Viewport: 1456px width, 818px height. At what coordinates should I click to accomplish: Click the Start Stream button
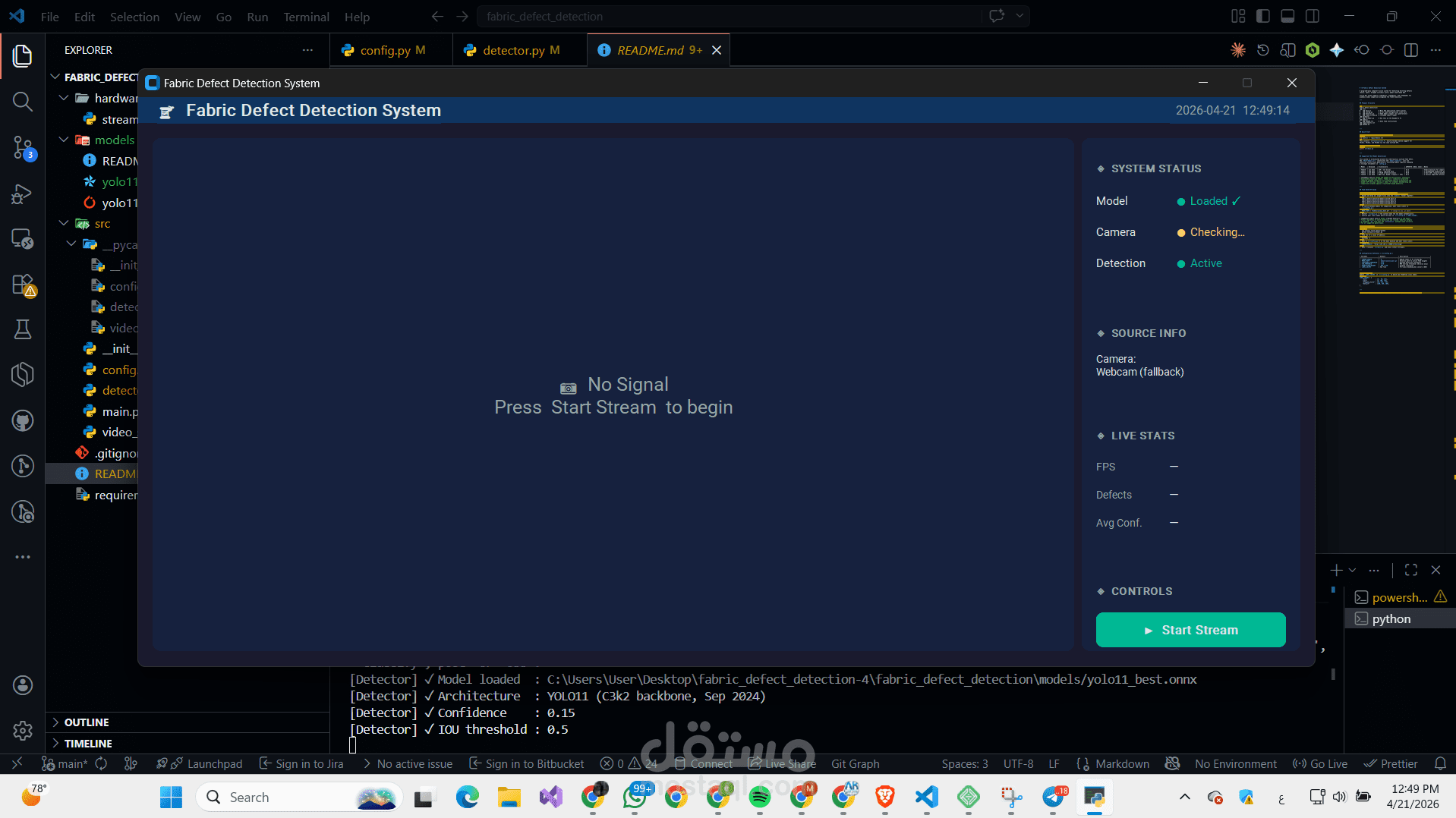point(1190,630)
